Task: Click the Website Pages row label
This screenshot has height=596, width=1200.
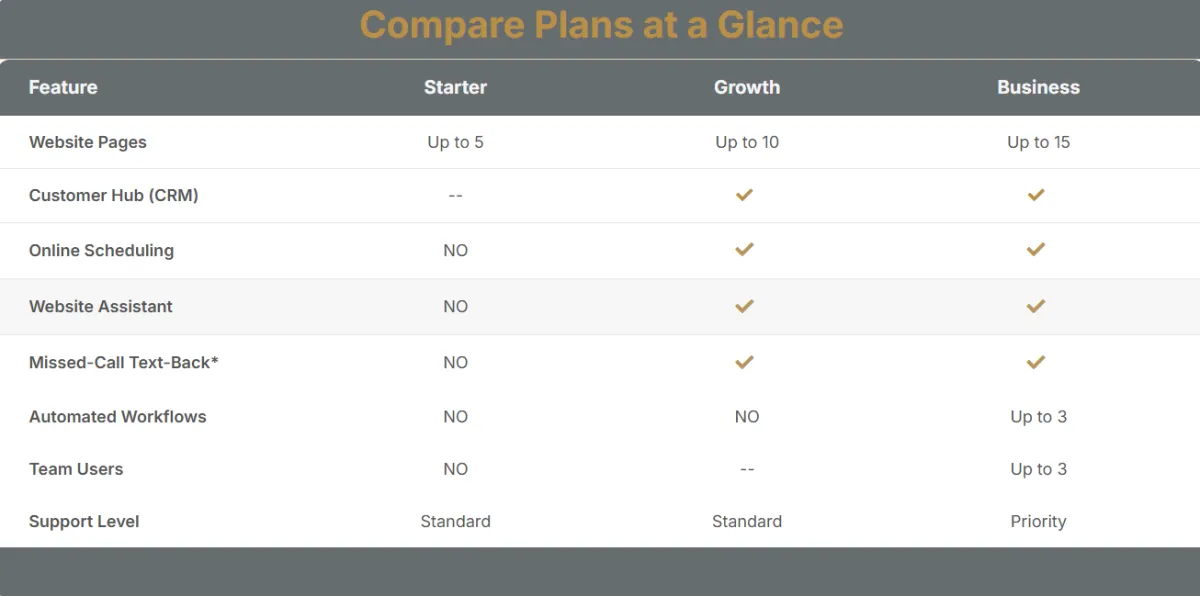Action: point(88,142)
